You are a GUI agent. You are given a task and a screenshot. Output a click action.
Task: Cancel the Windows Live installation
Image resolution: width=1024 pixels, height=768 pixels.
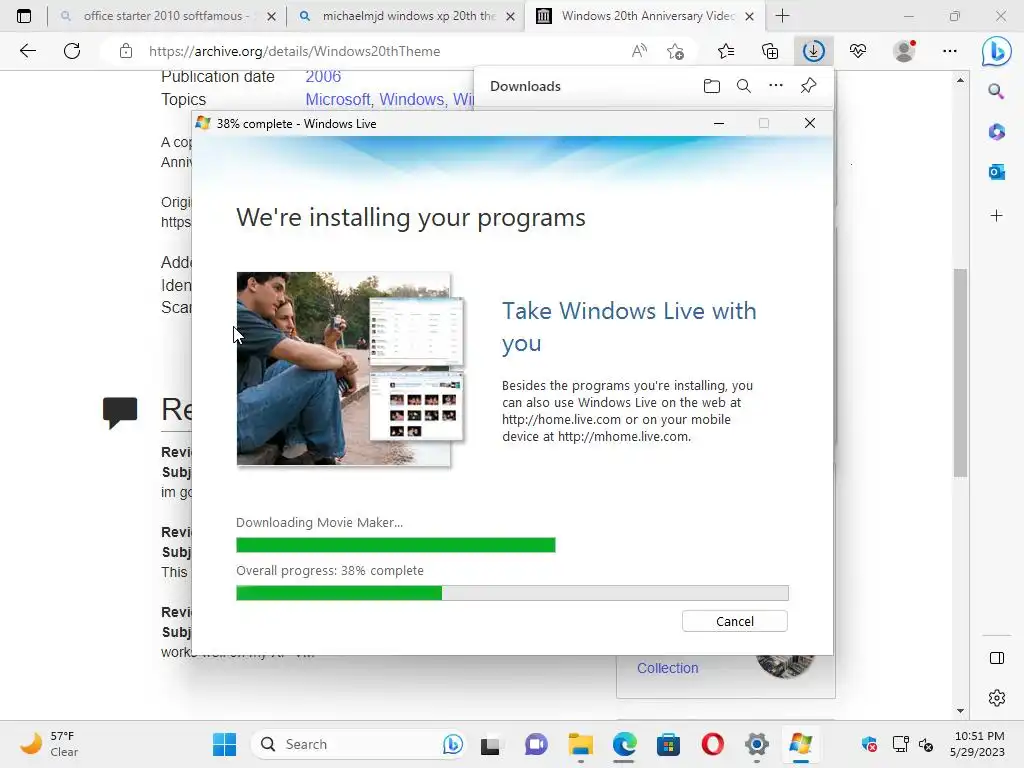point(735,621)
